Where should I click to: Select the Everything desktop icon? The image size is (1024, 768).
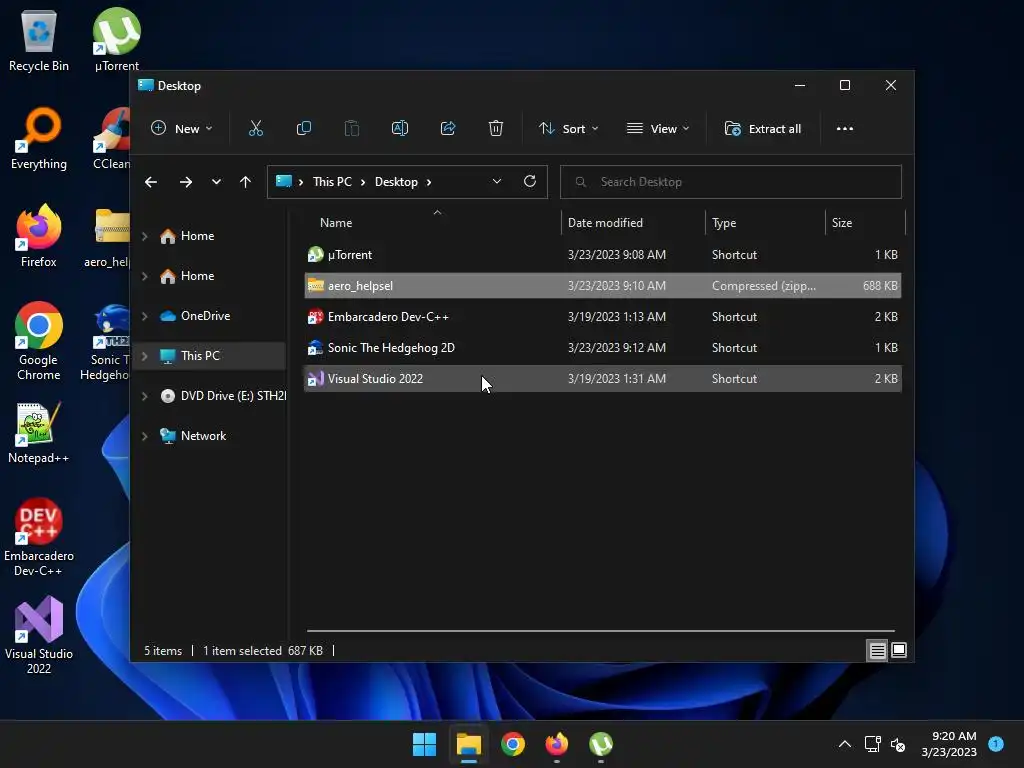point(39,138)
